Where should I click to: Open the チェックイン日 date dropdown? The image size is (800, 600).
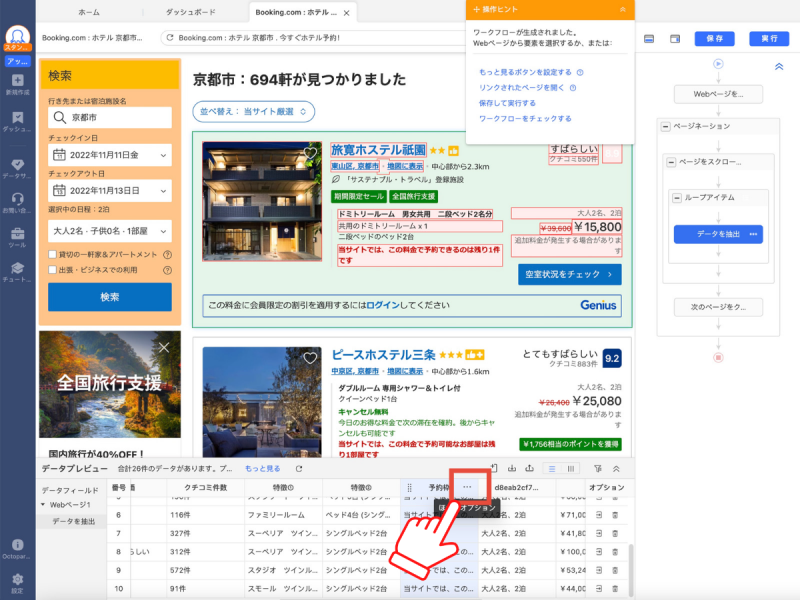tap(110, 155)
